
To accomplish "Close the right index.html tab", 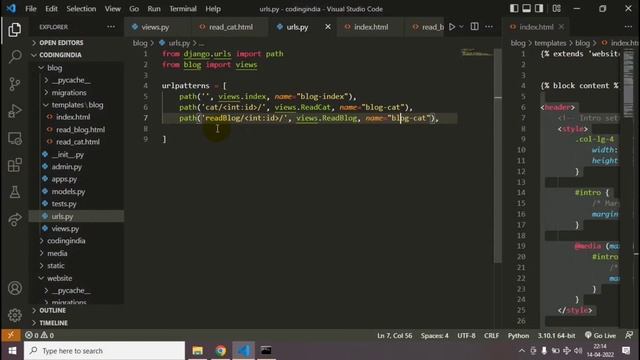I will (x=561, y=27).
